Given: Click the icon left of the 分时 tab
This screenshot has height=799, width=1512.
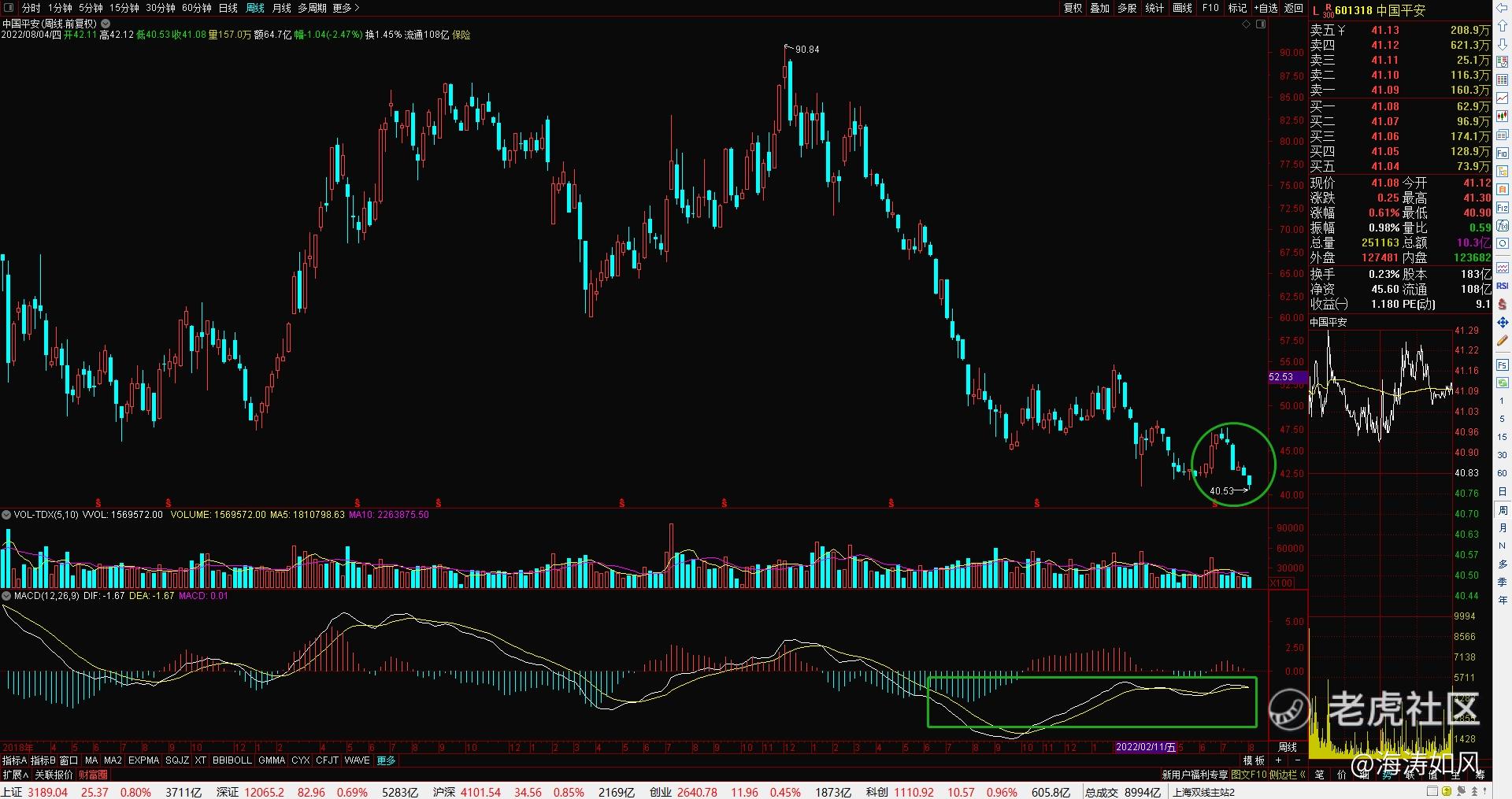Looking at the screenshot, I should pyautogui.click(x=9, y=8).
